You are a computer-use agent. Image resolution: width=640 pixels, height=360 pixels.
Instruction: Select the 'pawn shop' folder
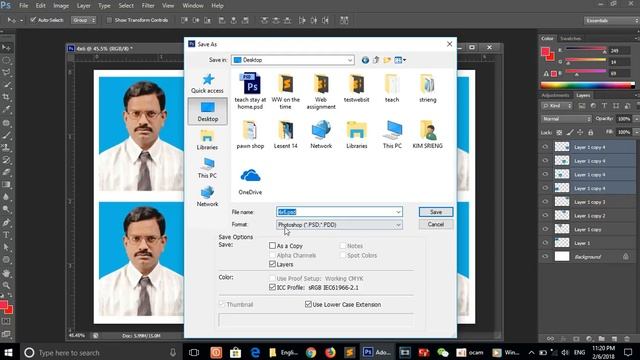[x=250, y=134]
